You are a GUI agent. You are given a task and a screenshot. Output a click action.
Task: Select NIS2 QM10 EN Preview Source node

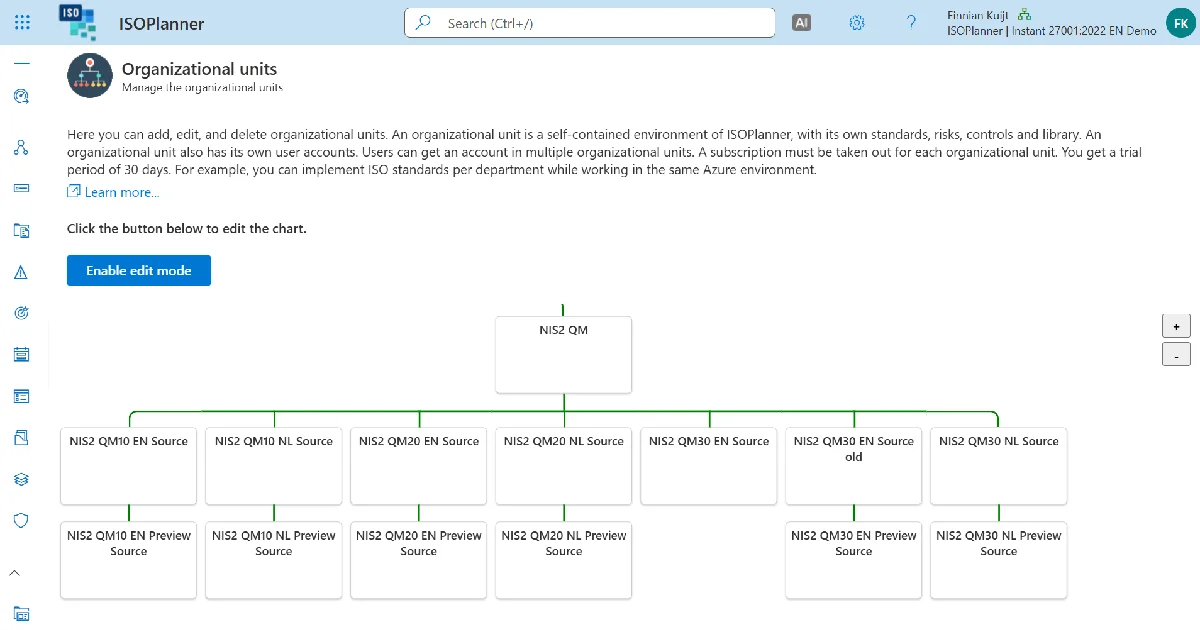129,560
